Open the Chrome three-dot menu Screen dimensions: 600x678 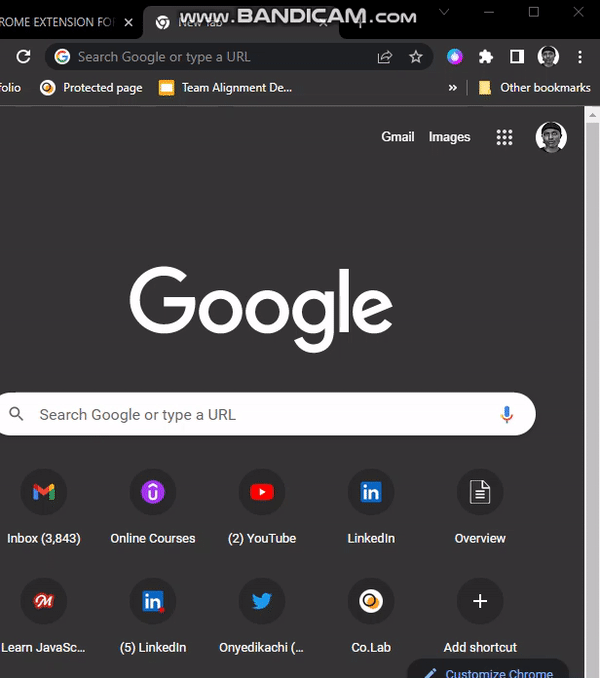point(580,57)
